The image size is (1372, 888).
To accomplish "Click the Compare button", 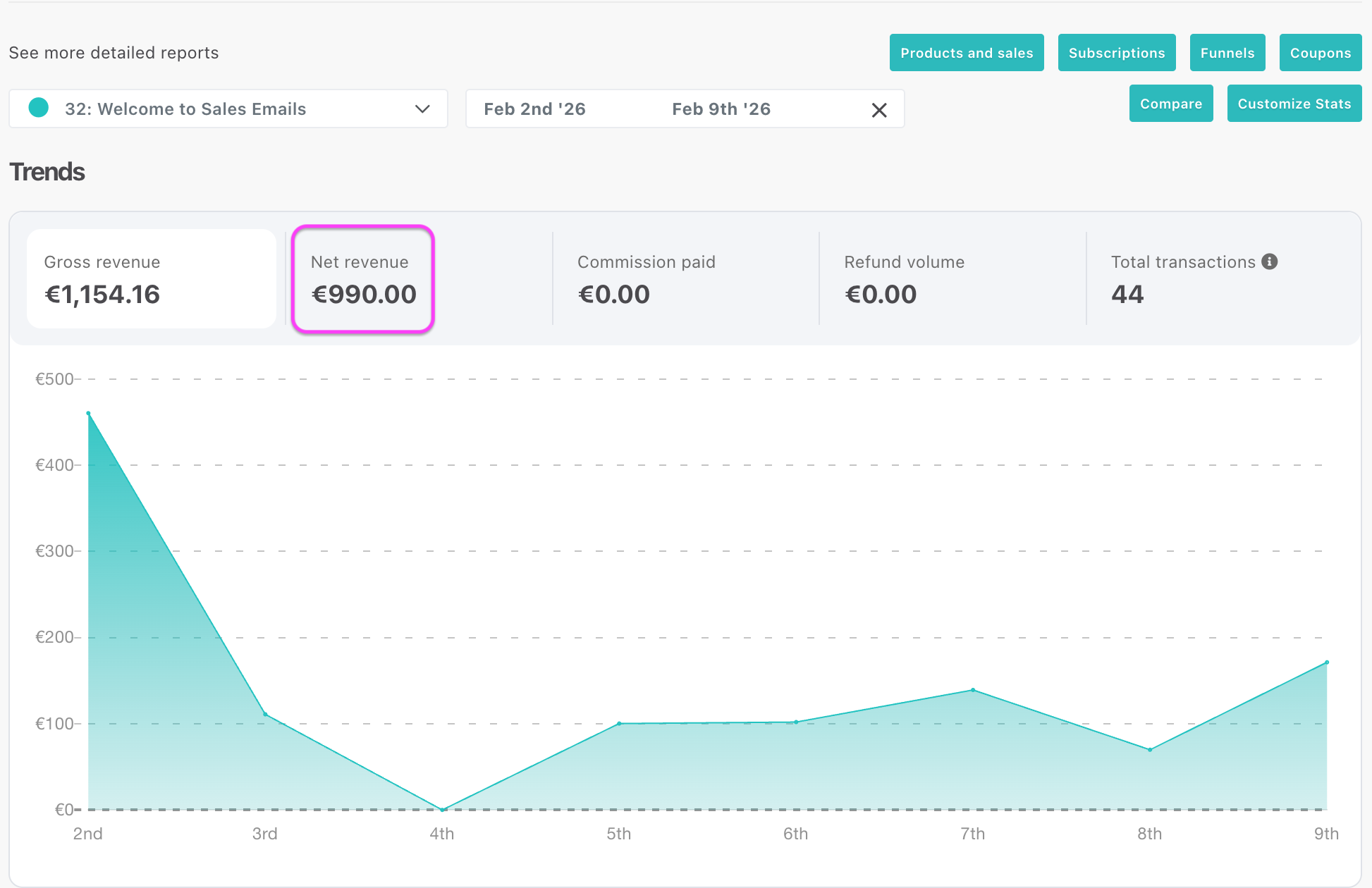I will point(1171,104).
